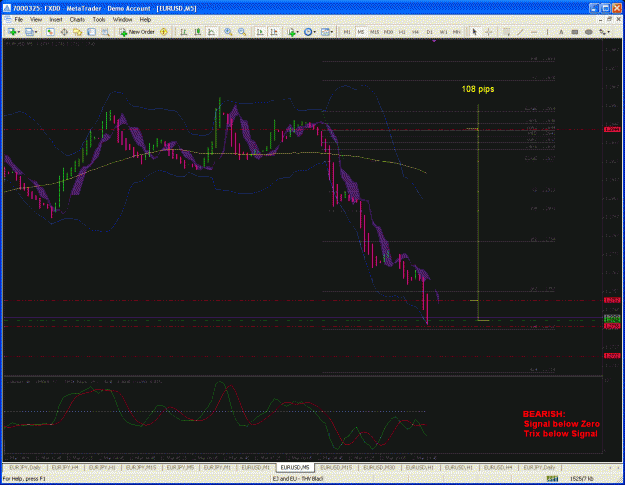Switch to the EURJPY,H4 chart tab

64,467
